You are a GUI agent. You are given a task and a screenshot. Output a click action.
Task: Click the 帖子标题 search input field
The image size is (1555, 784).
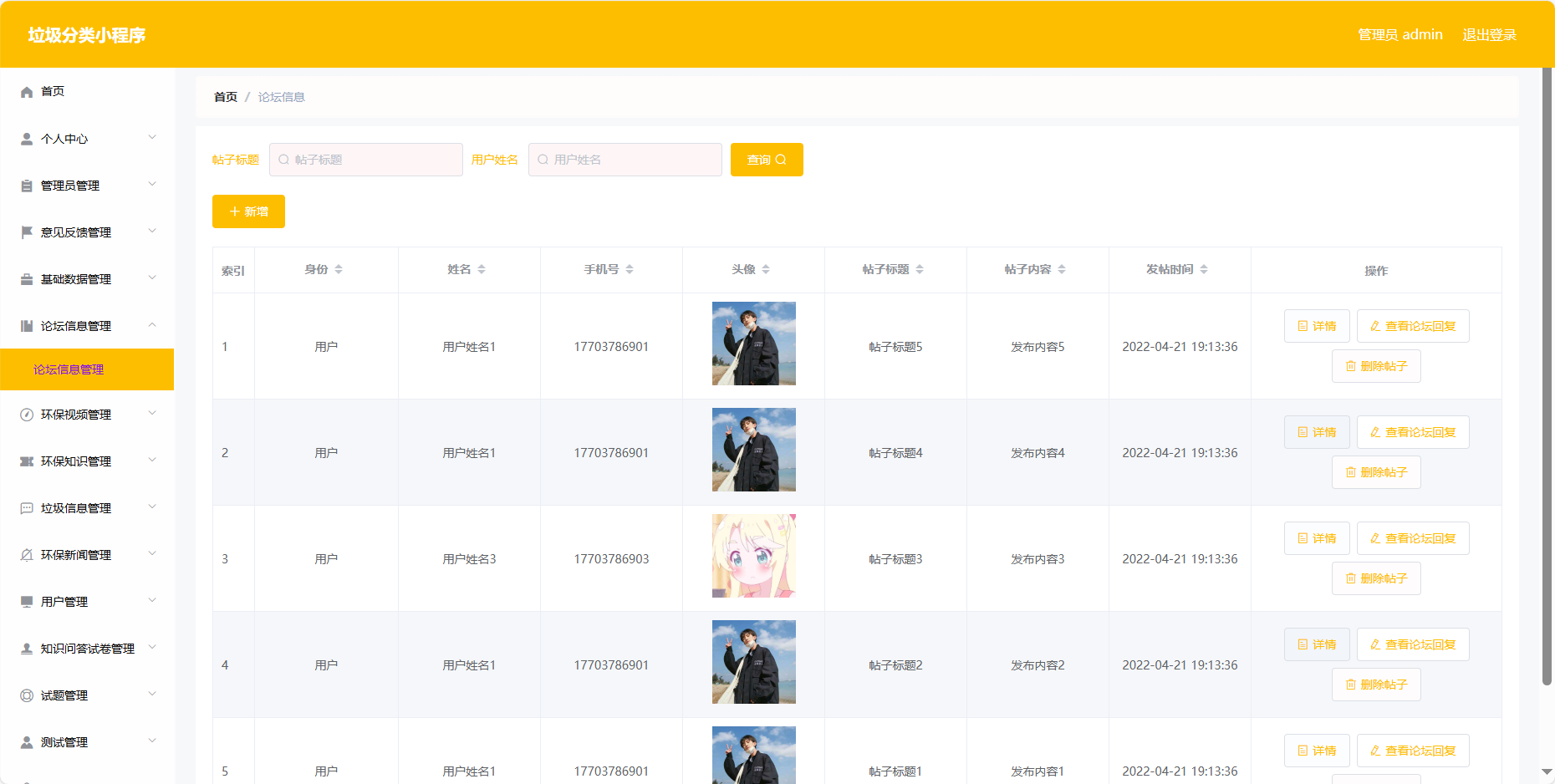[x=366, y=160]
